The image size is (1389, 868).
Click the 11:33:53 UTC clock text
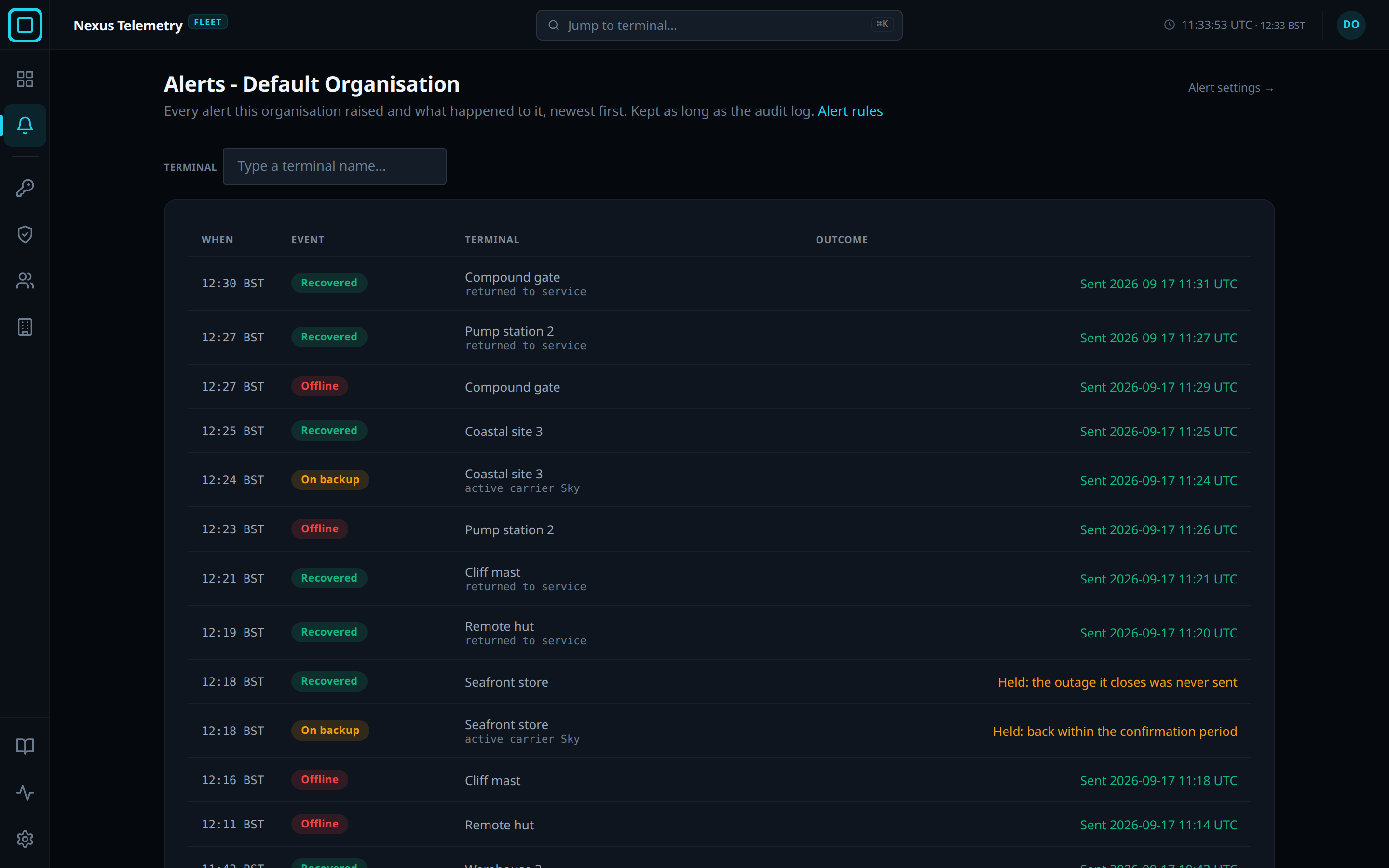[1216, 25]
